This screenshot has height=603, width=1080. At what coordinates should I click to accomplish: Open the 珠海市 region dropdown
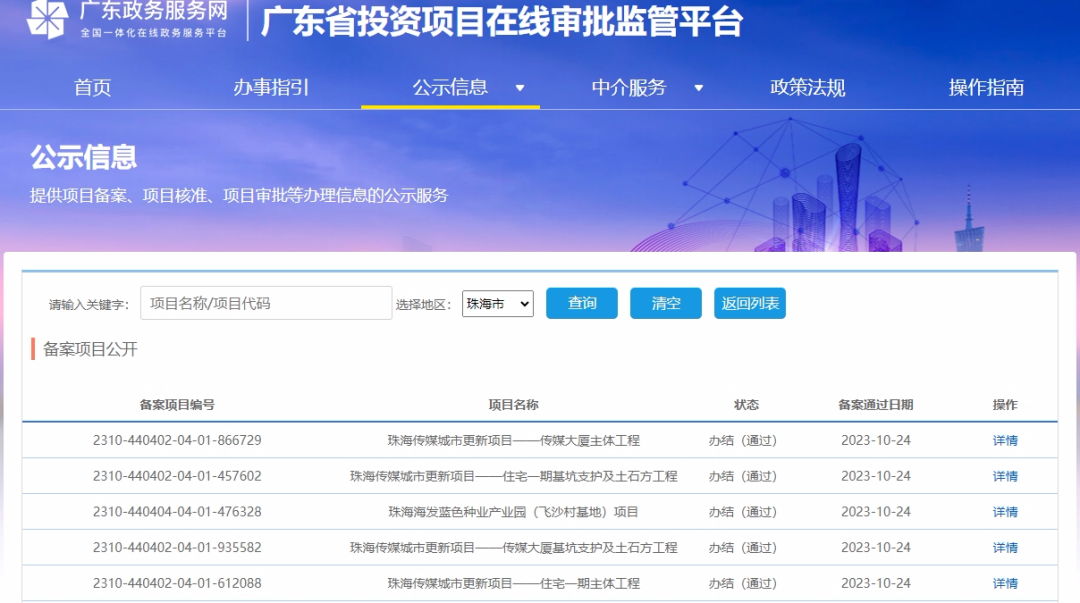(496, 303)
